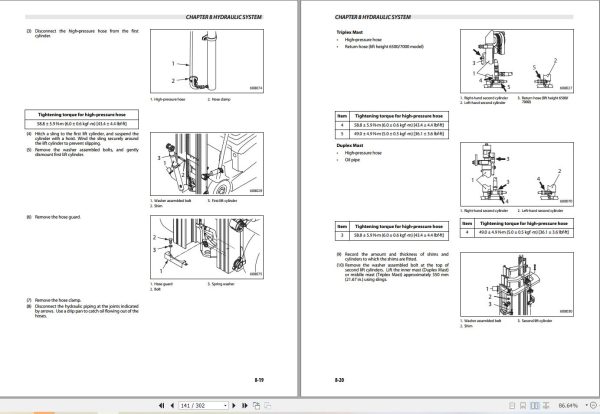Select single page view mode
This screenshot has width=600, height=414.
[x=512, y=405]
